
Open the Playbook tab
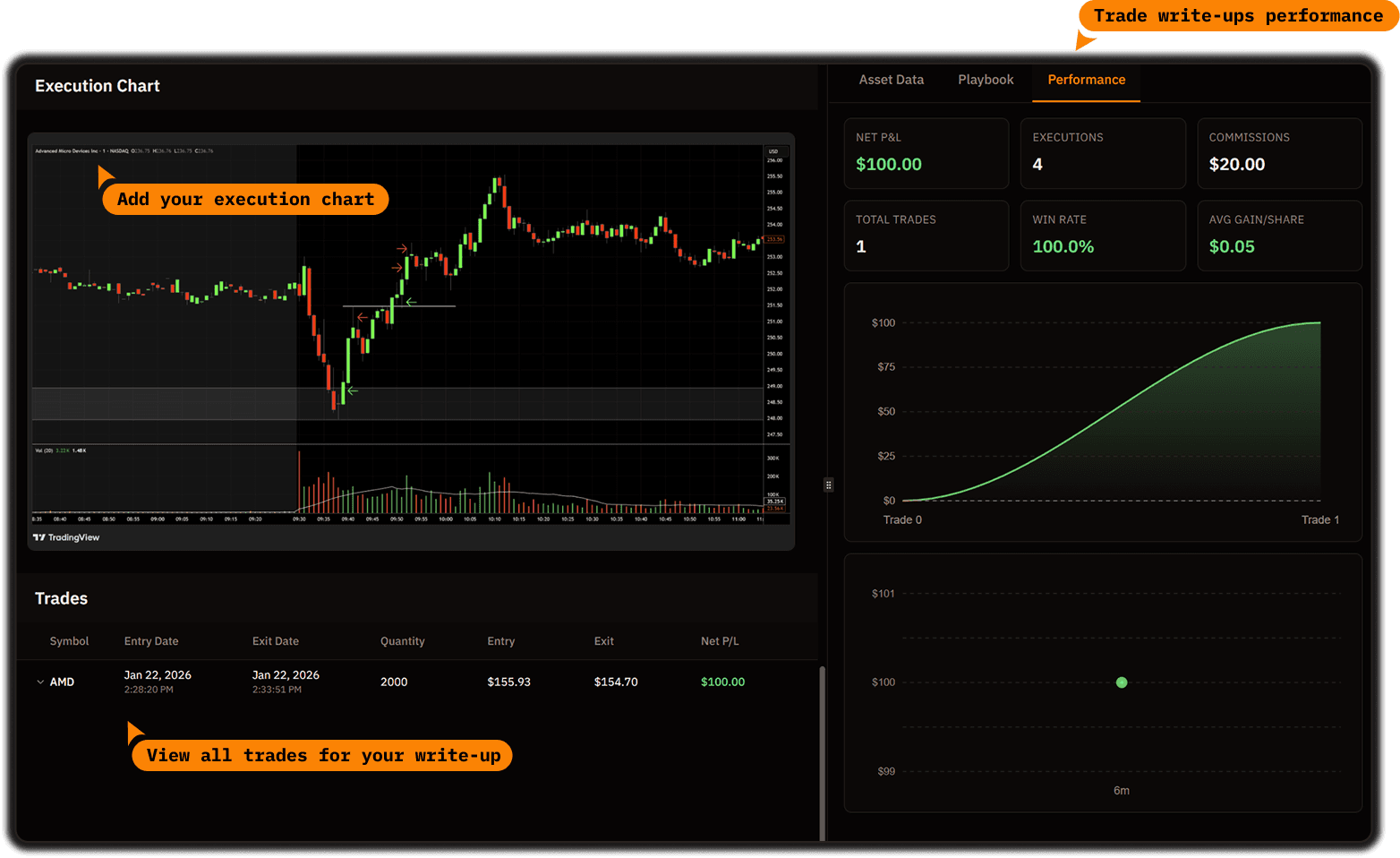pyautogui.click(x=986, y=80)
